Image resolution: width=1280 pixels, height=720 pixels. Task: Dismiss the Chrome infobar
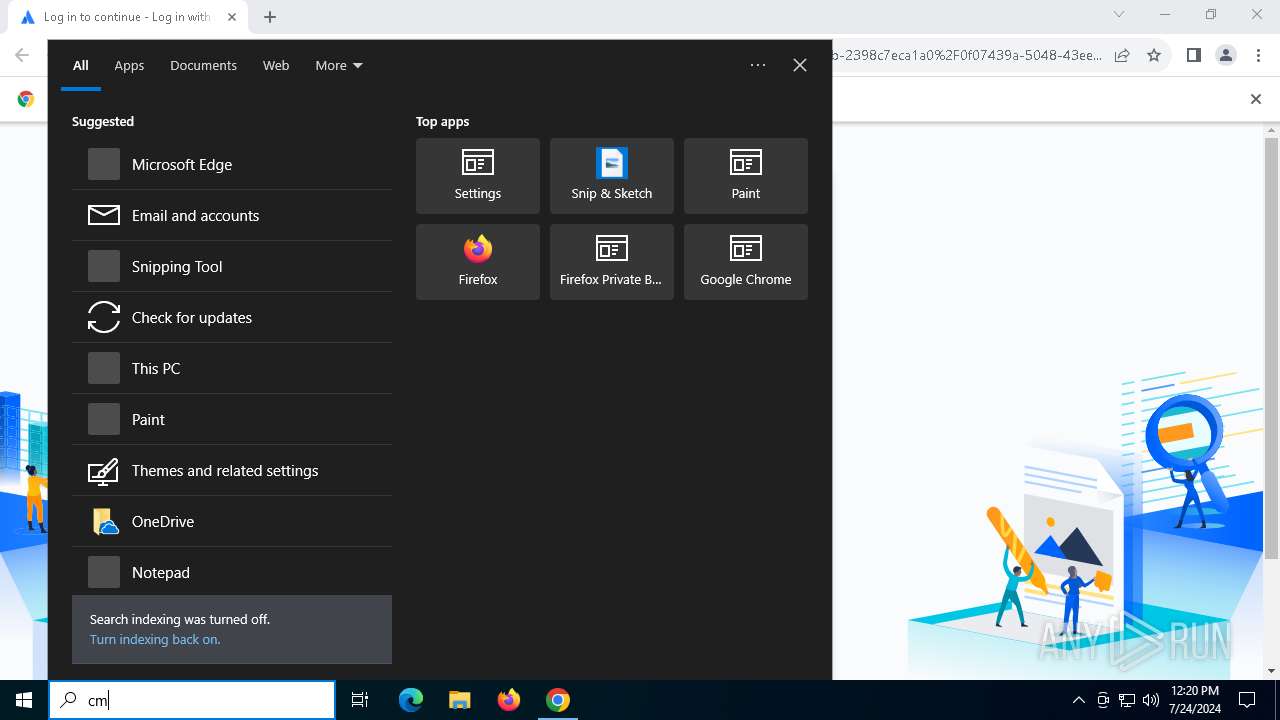1256,98
